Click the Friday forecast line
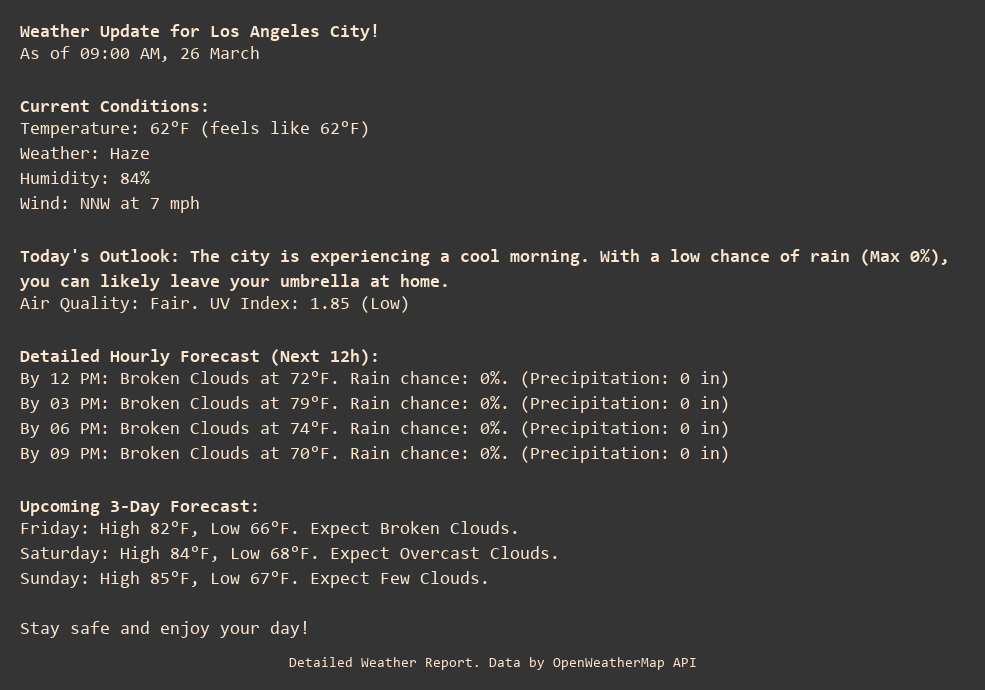985x690 pixels. (x=269, y=528)
